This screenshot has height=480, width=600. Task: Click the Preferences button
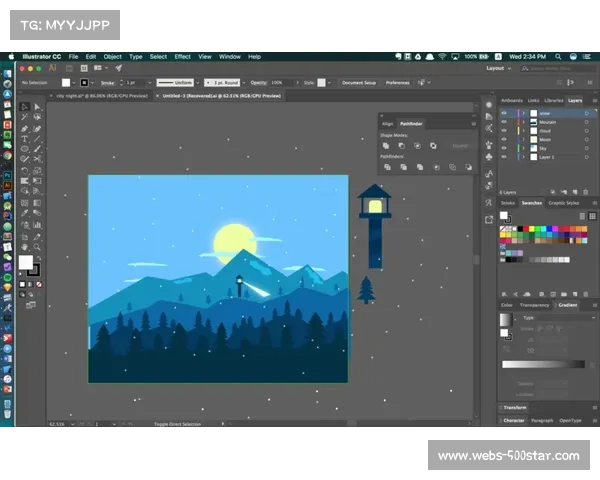pyautogui.click(x=398, y=82)
